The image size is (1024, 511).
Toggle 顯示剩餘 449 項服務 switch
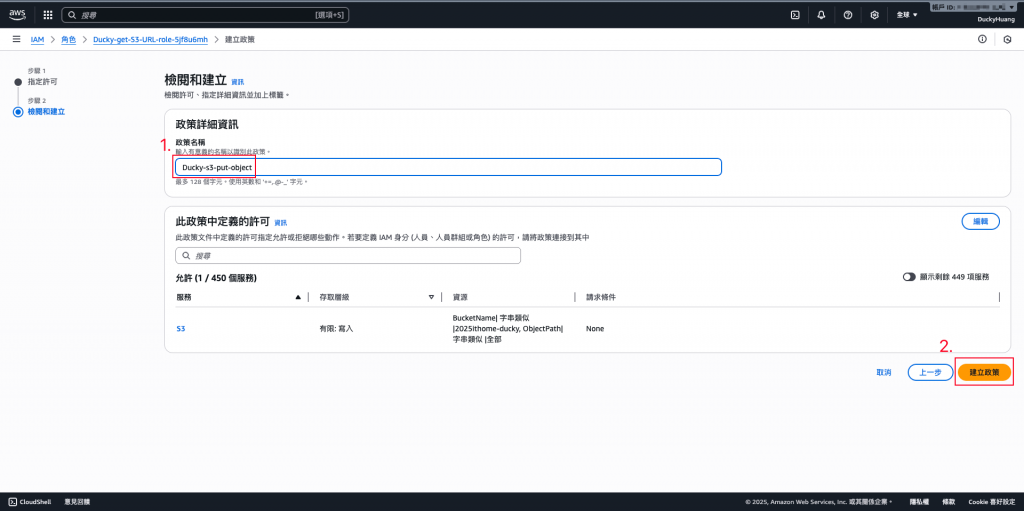(x=909, y=277)
